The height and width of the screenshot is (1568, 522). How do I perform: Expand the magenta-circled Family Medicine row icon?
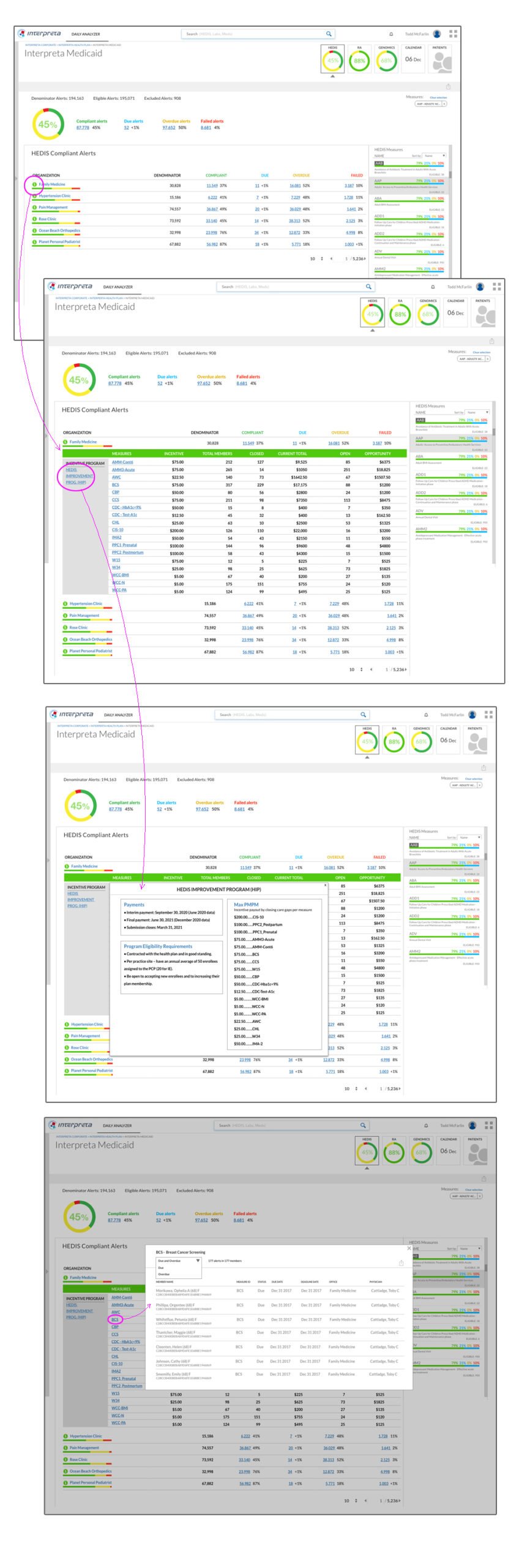34,184
